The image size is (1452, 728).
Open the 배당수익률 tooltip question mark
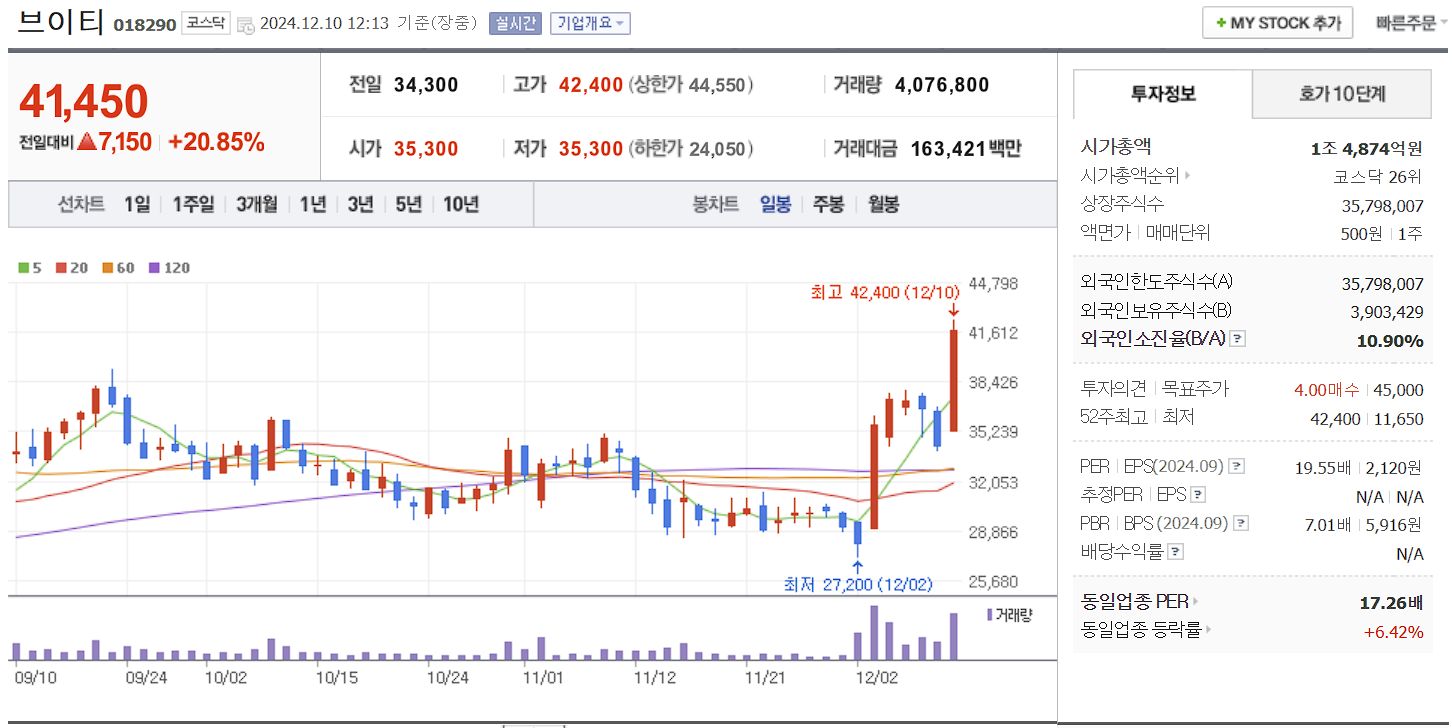coord(1175,552)
